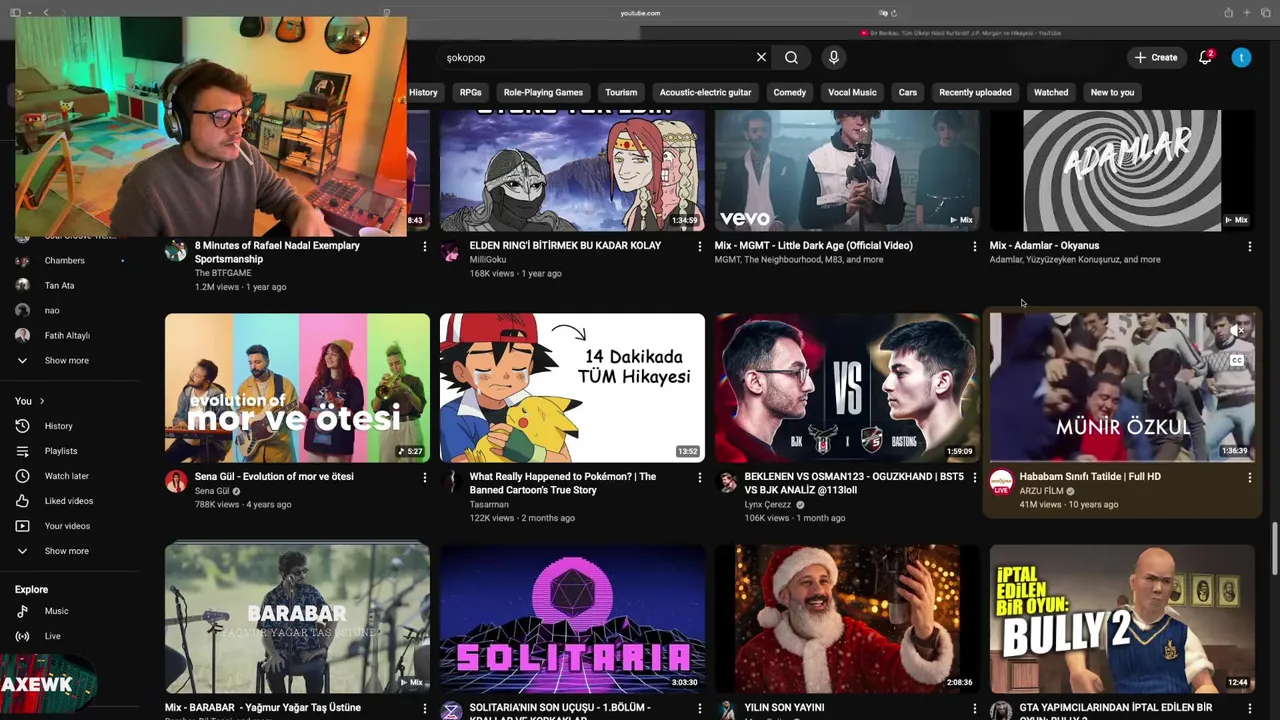The width and height of the screenshot is (1280, 720).
Task: Open options menu for Hababam Sınıfı Tatilde
Action: click(x=1249, y=478)
